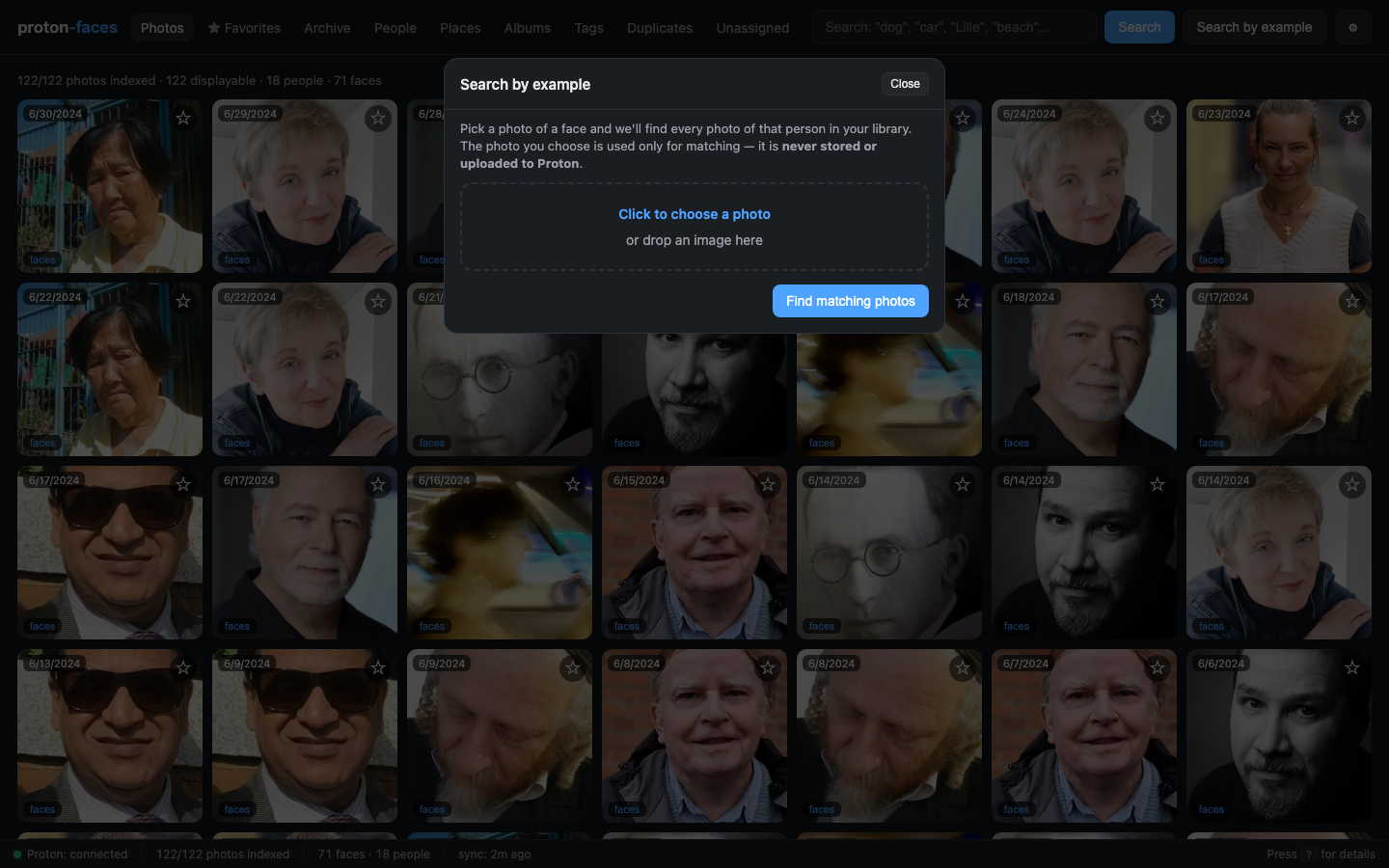Click the 'Proton: connected' status text
This screenshot has height=868, width=1389.
click(77, 854)
